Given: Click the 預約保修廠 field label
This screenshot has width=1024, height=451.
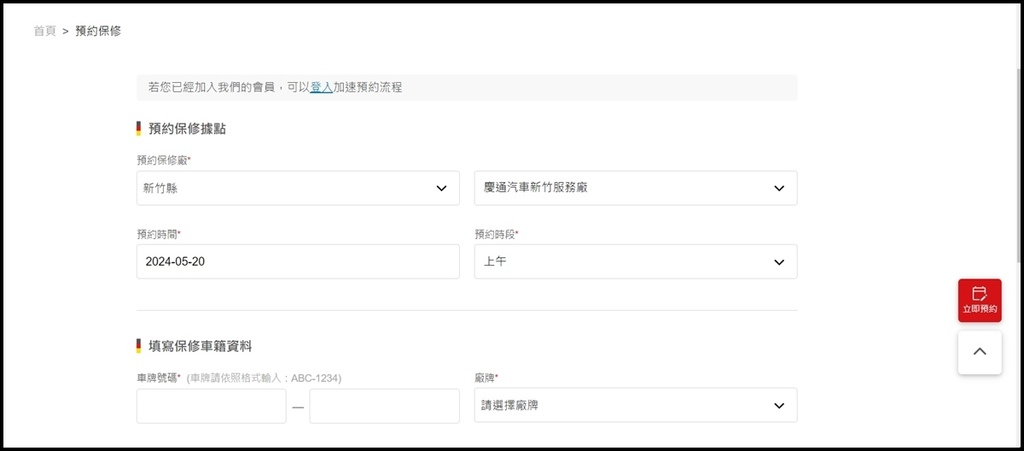Looking at the screenshot, I should 163,161.
